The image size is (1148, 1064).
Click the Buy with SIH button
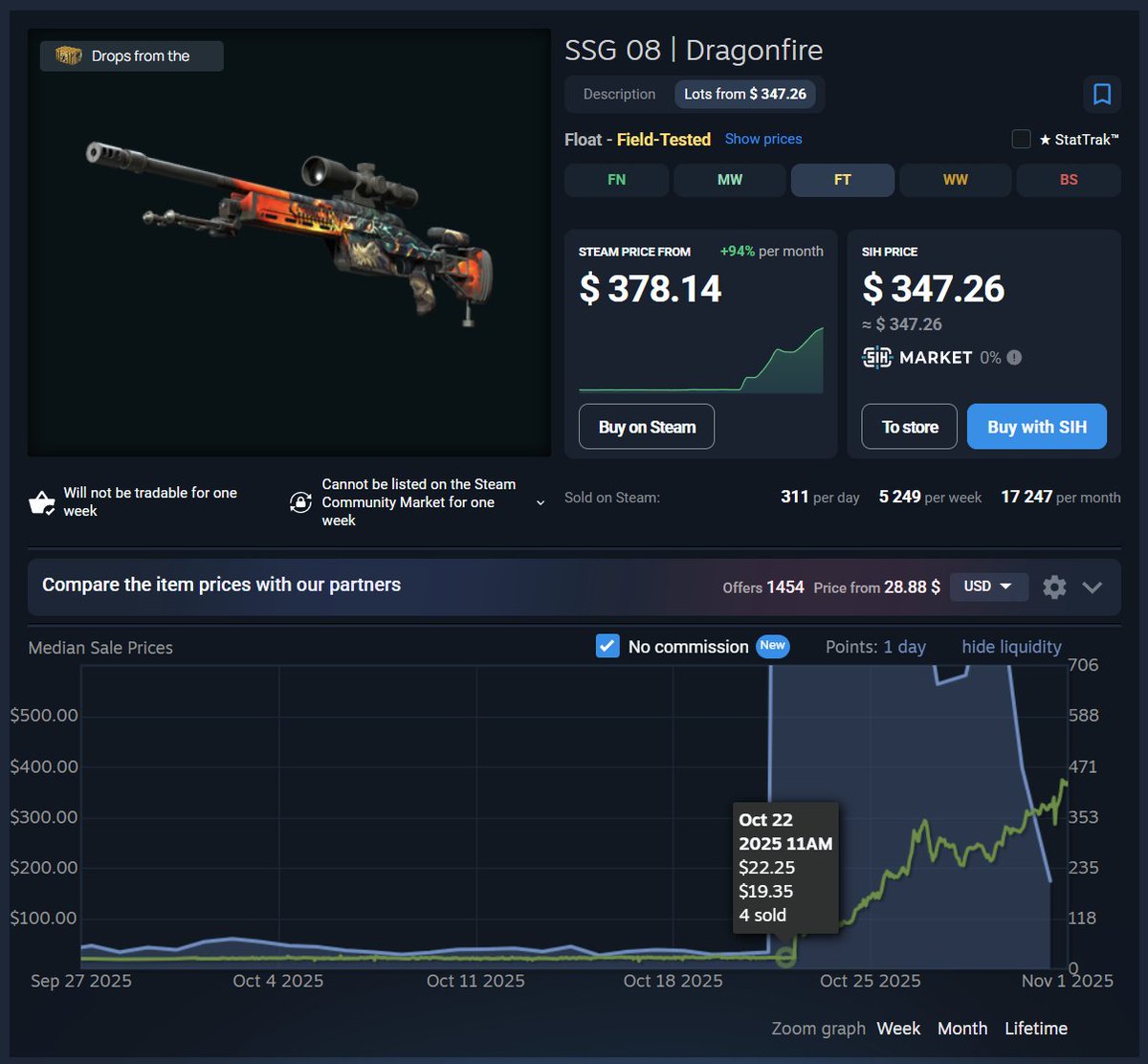pos(1037,427)
